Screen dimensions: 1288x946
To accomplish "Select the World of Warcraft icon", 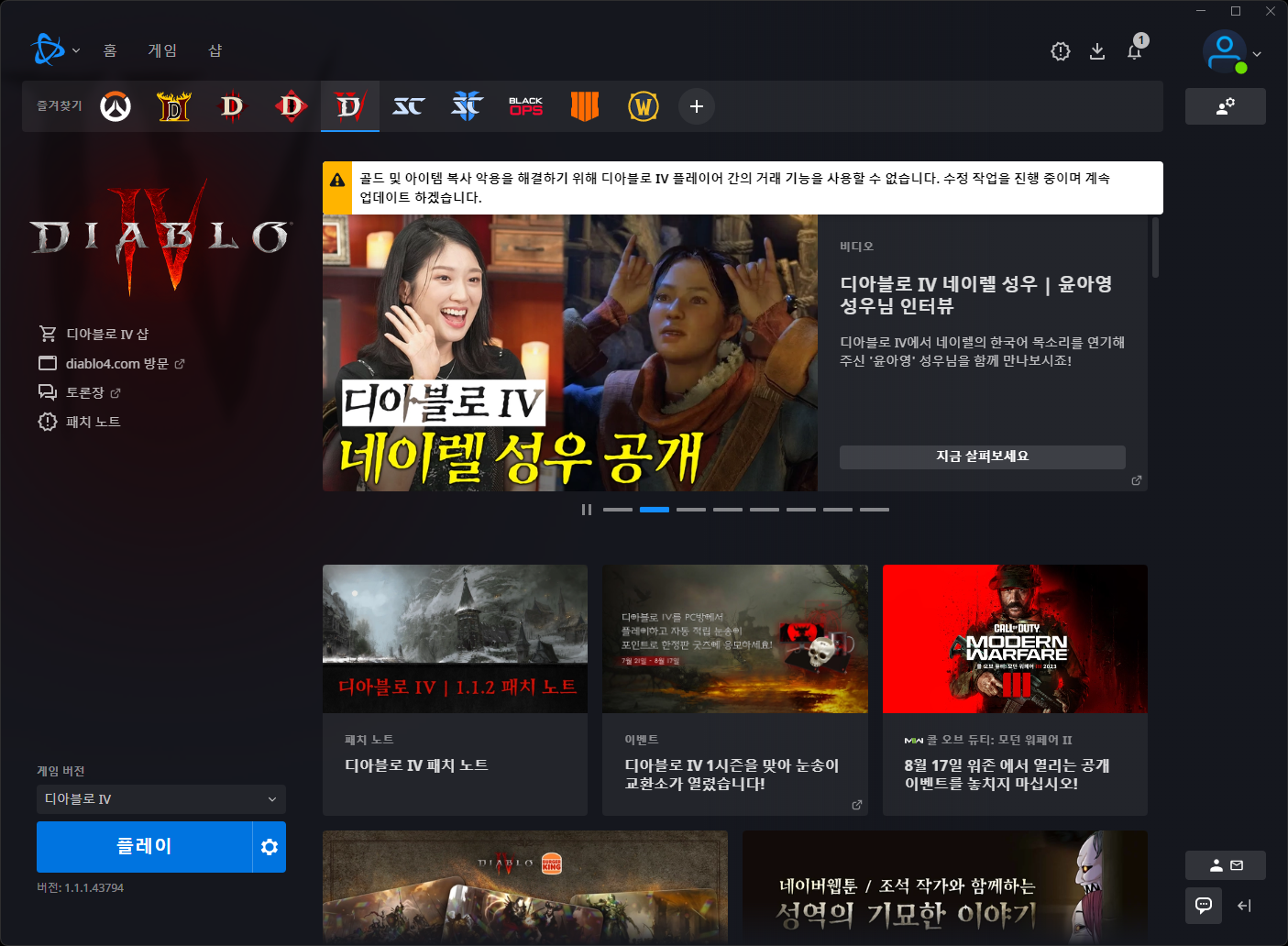I will pyautogui.click(x=644, y=106).
